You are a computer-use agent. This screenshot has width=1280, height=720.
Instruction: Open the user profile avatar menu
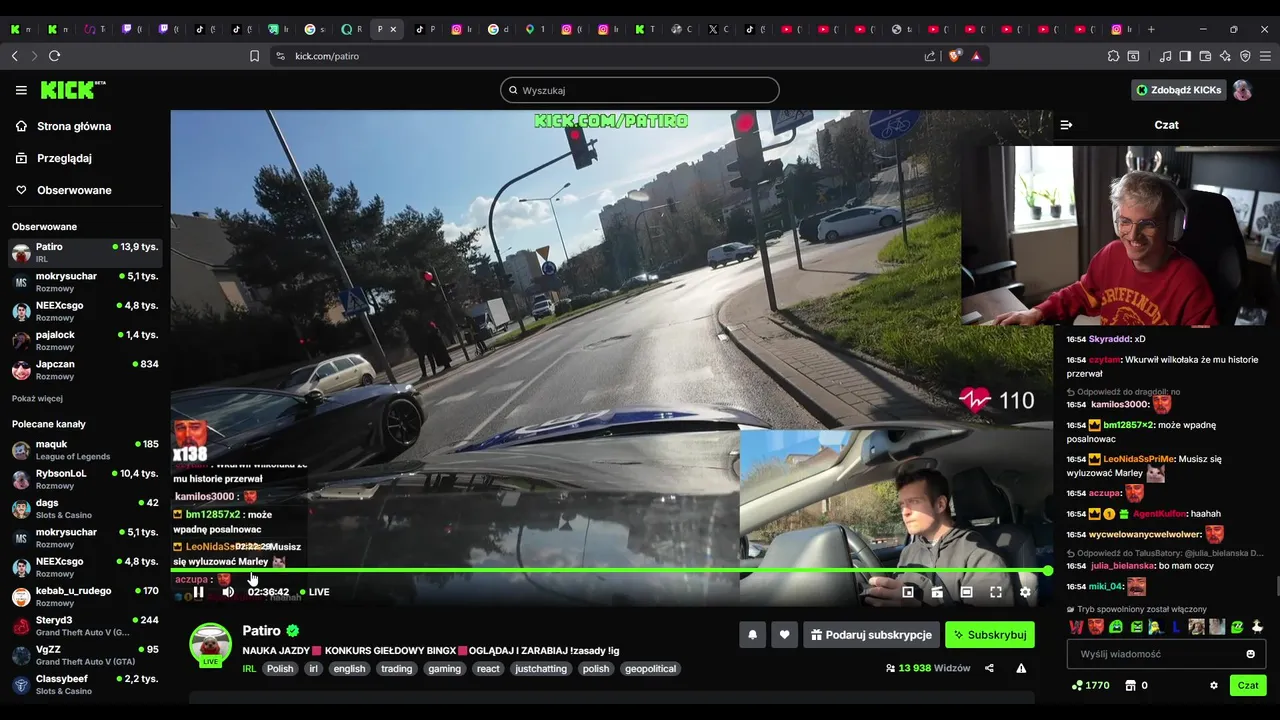pos(1242,90)
